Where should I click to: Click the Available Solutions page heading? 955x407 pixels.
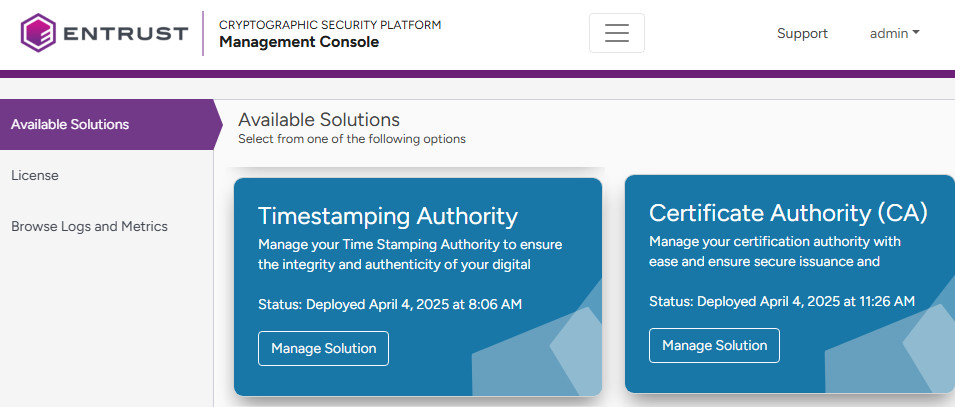click(319, 120)
